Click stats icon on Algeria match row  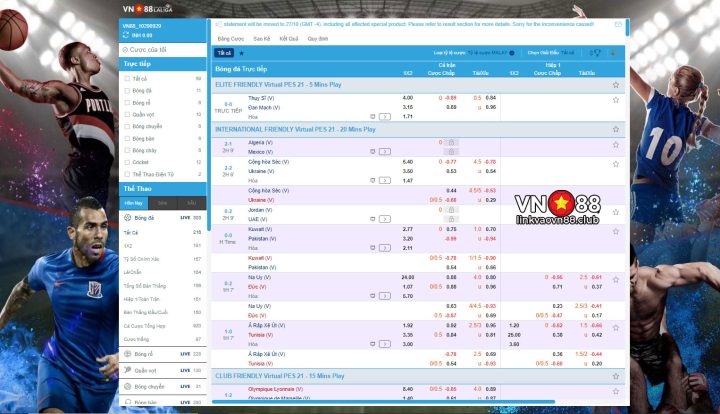pyautogui.click(x=373, y=151)
